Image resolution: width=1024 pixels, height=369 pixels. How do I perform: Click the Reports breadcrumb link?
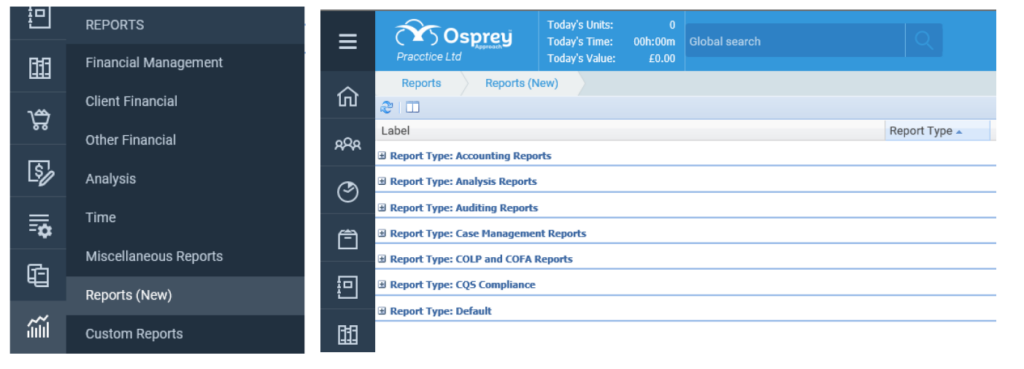(x=421, y=83)
